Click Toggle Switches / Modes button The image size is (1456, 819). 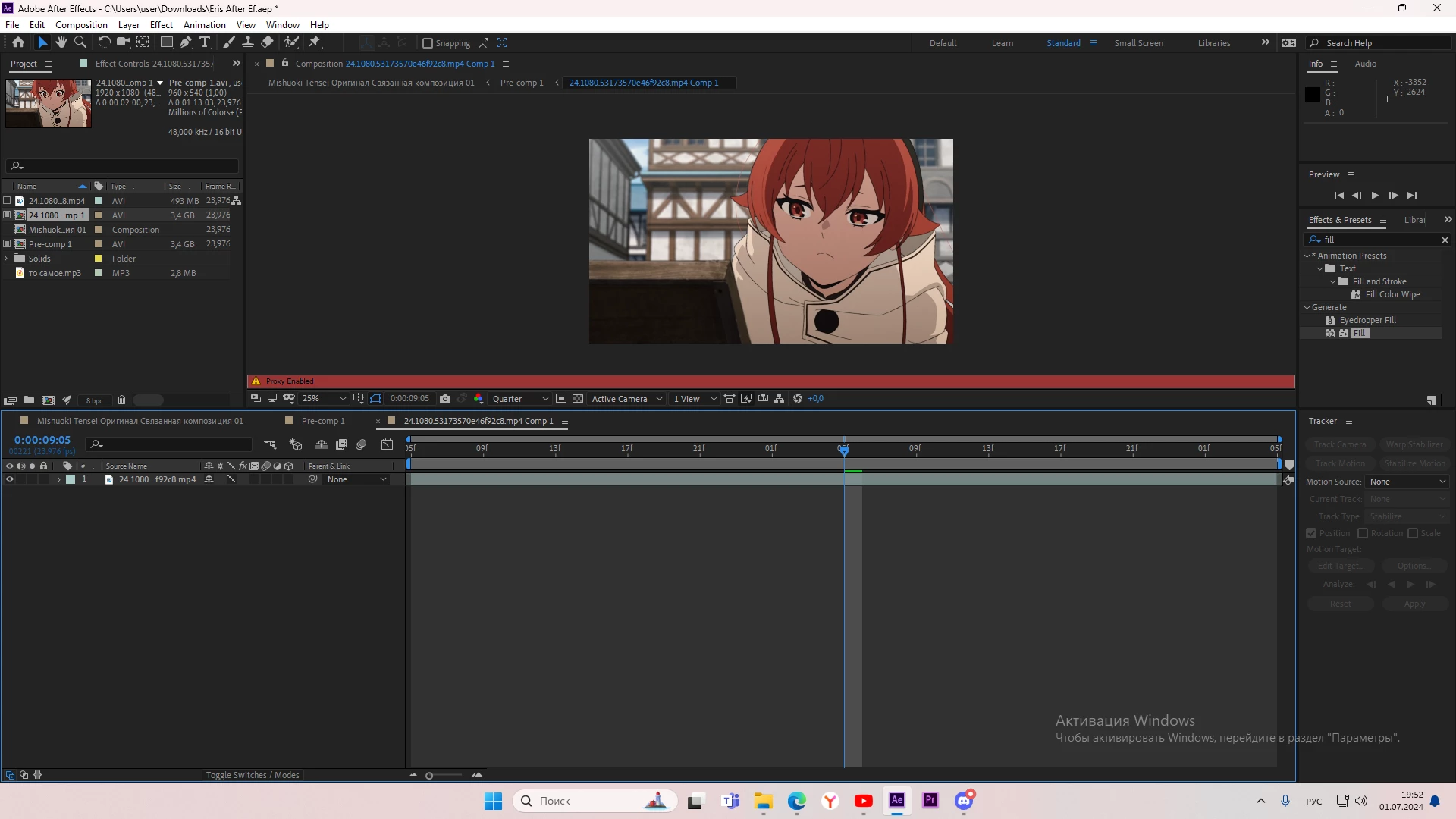point(253,775)
